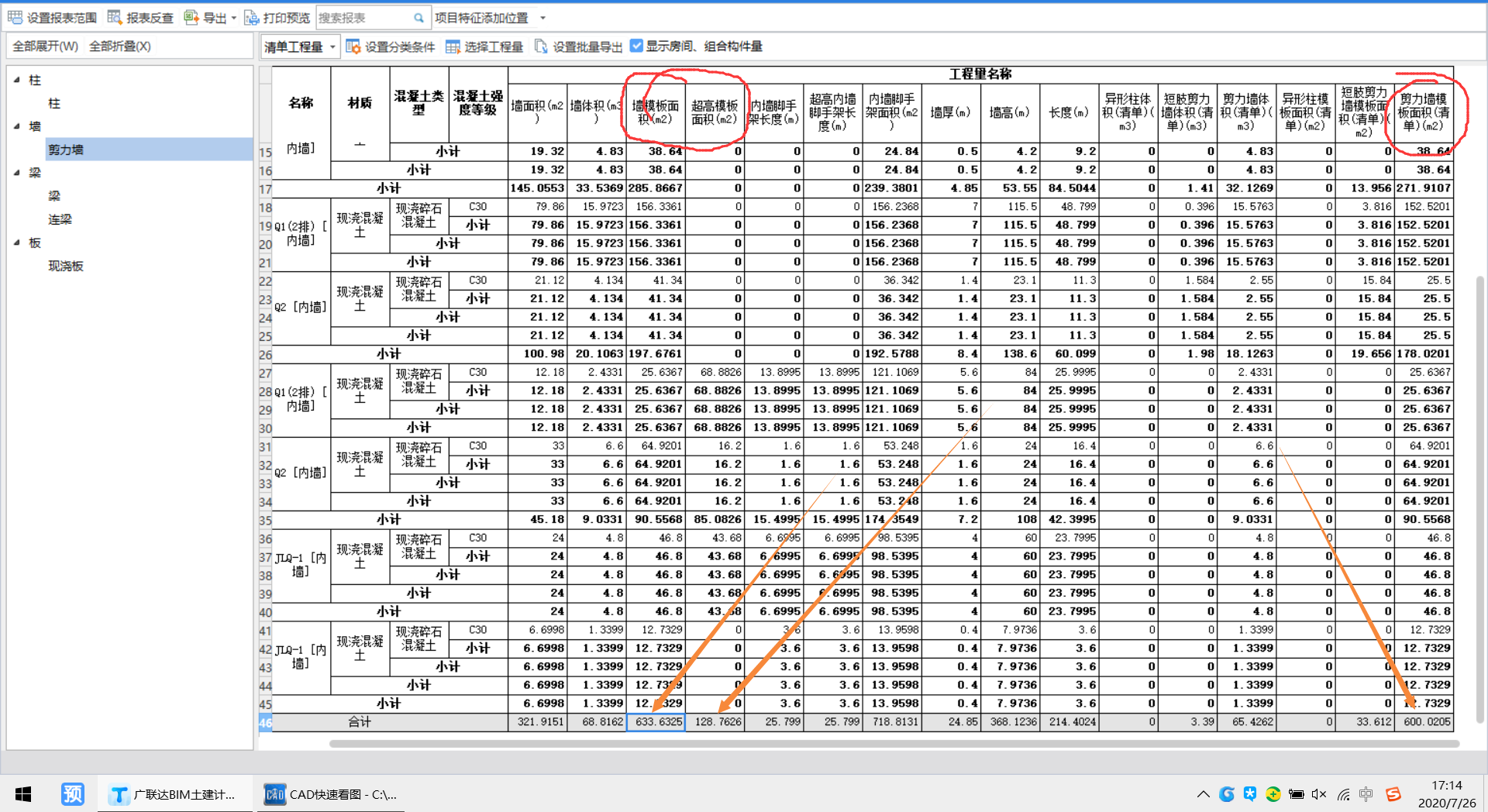Select the 梁 child tree item

click(54, 196)
